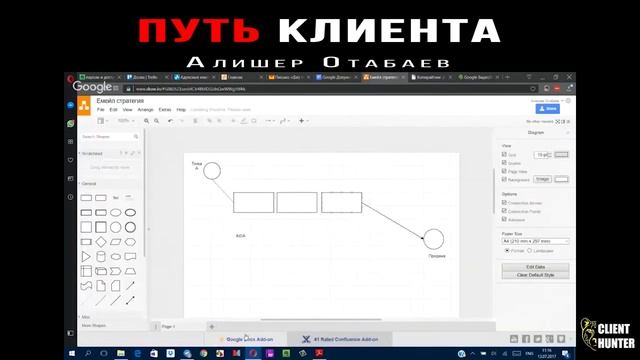Open taskbar search icon
The height and width of the screenshot is (360, 640).
[x=88, y=353]
